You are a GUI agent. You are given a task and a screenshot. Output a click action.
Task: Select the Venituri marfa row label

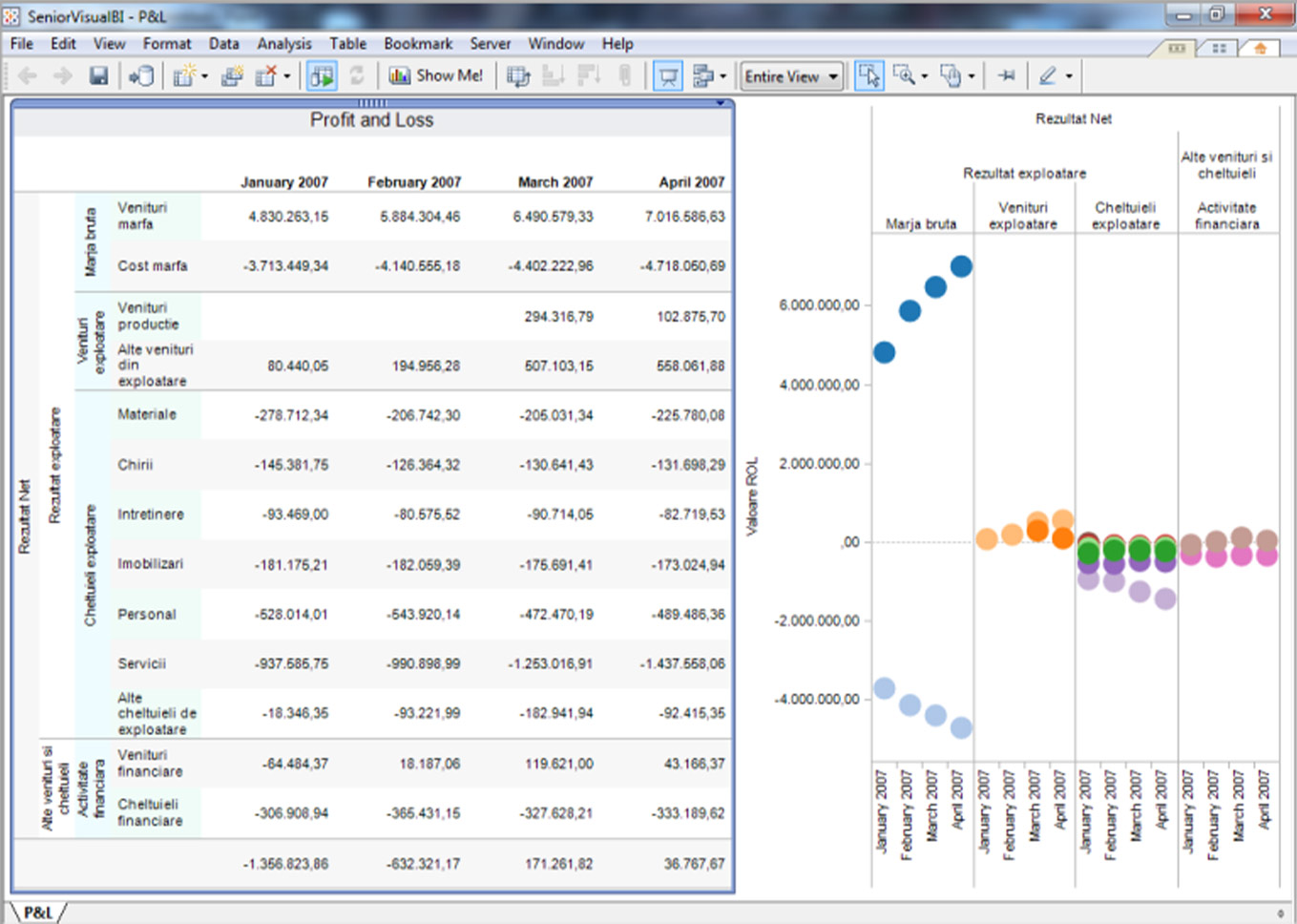(142, 216)
